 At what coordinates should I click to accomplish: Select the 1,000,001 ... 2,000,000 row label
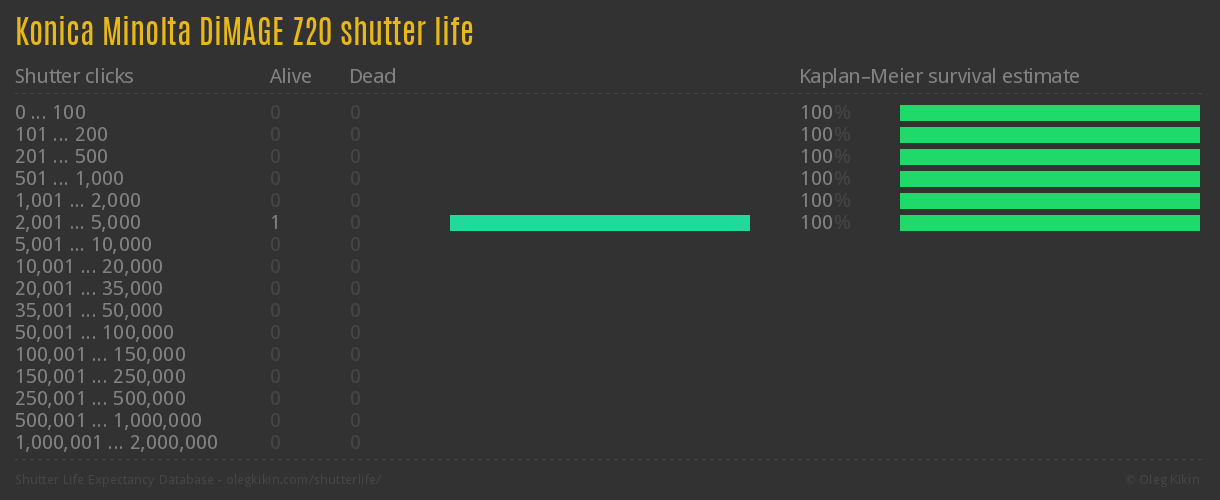116,442
